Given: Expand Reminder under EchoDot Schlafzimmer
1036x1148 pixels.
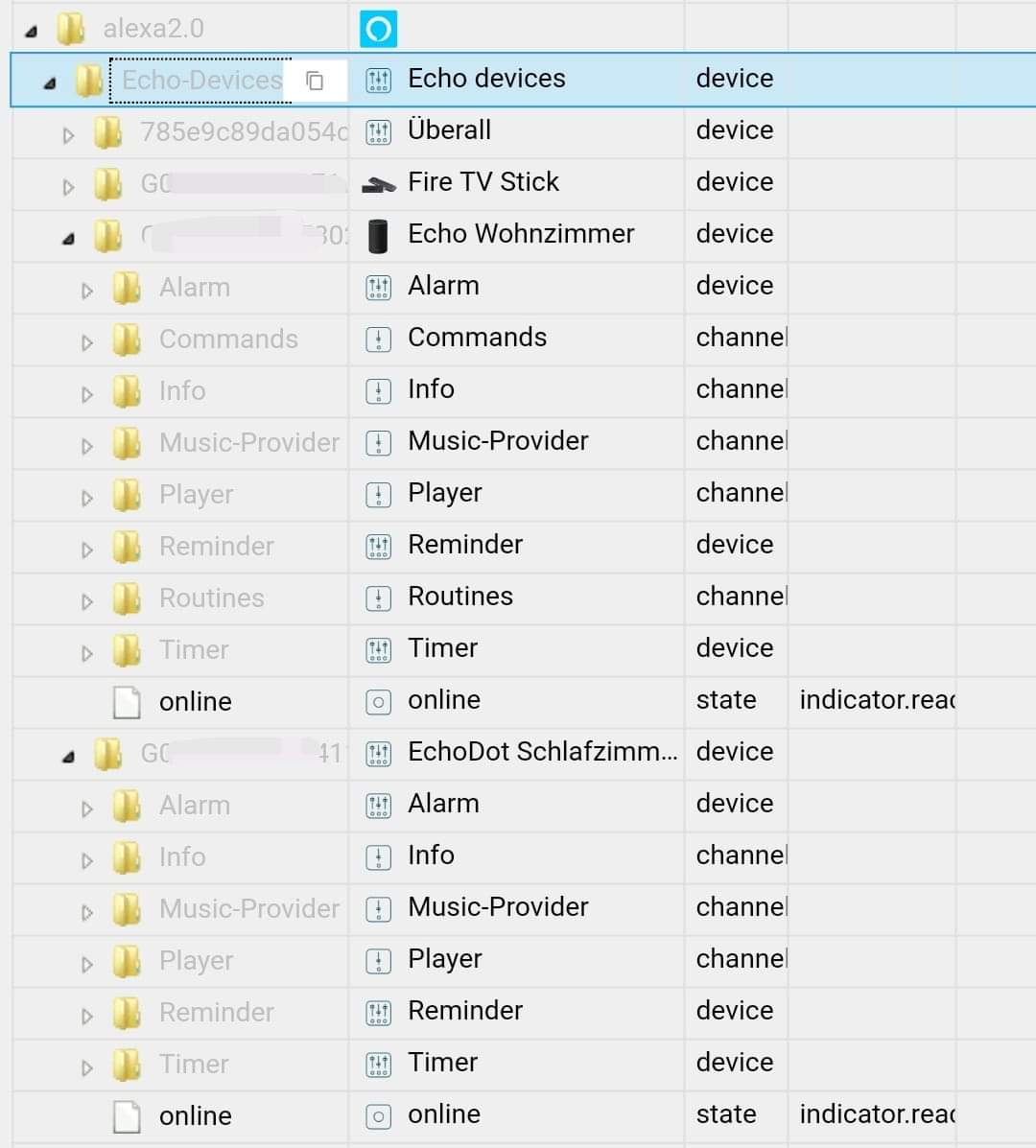Looking at the screenshot, I should pyautogui.click(x=87, y=1017).
